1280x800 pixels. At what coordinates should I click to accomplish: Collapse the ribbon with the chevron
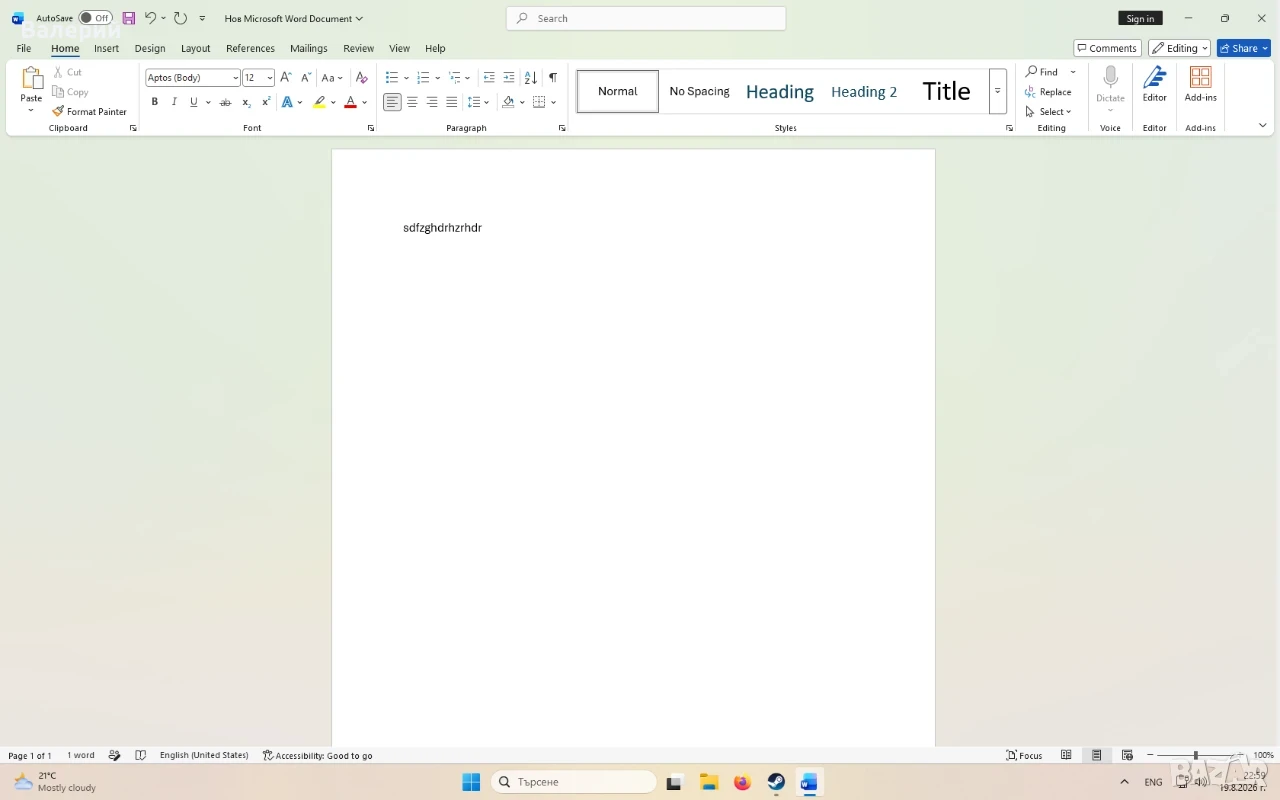pos(1262,126)
